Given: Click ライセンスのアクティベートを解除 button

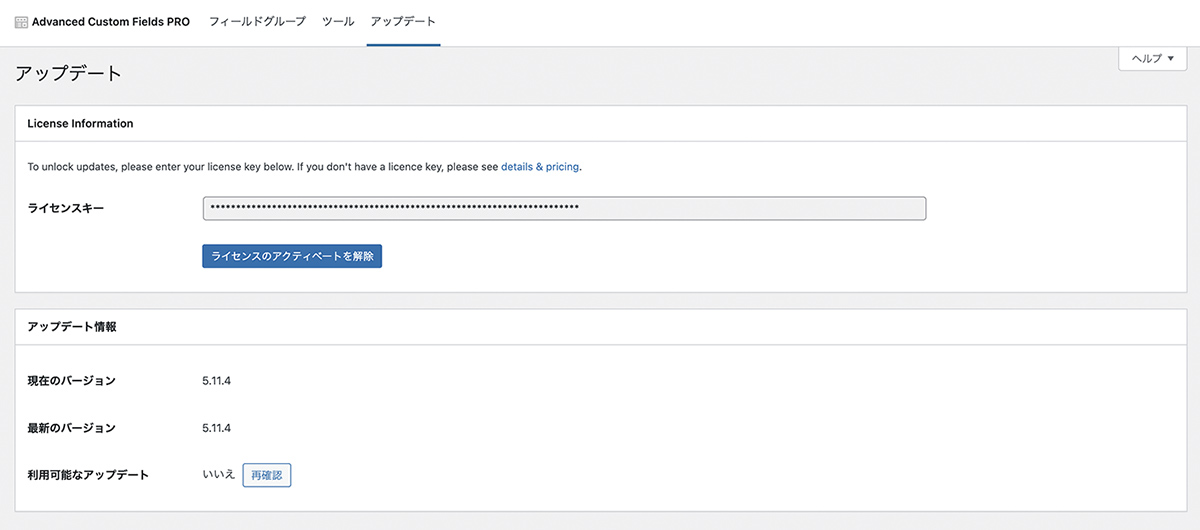Looking at the screenshot, I should (x=292, y=256).
